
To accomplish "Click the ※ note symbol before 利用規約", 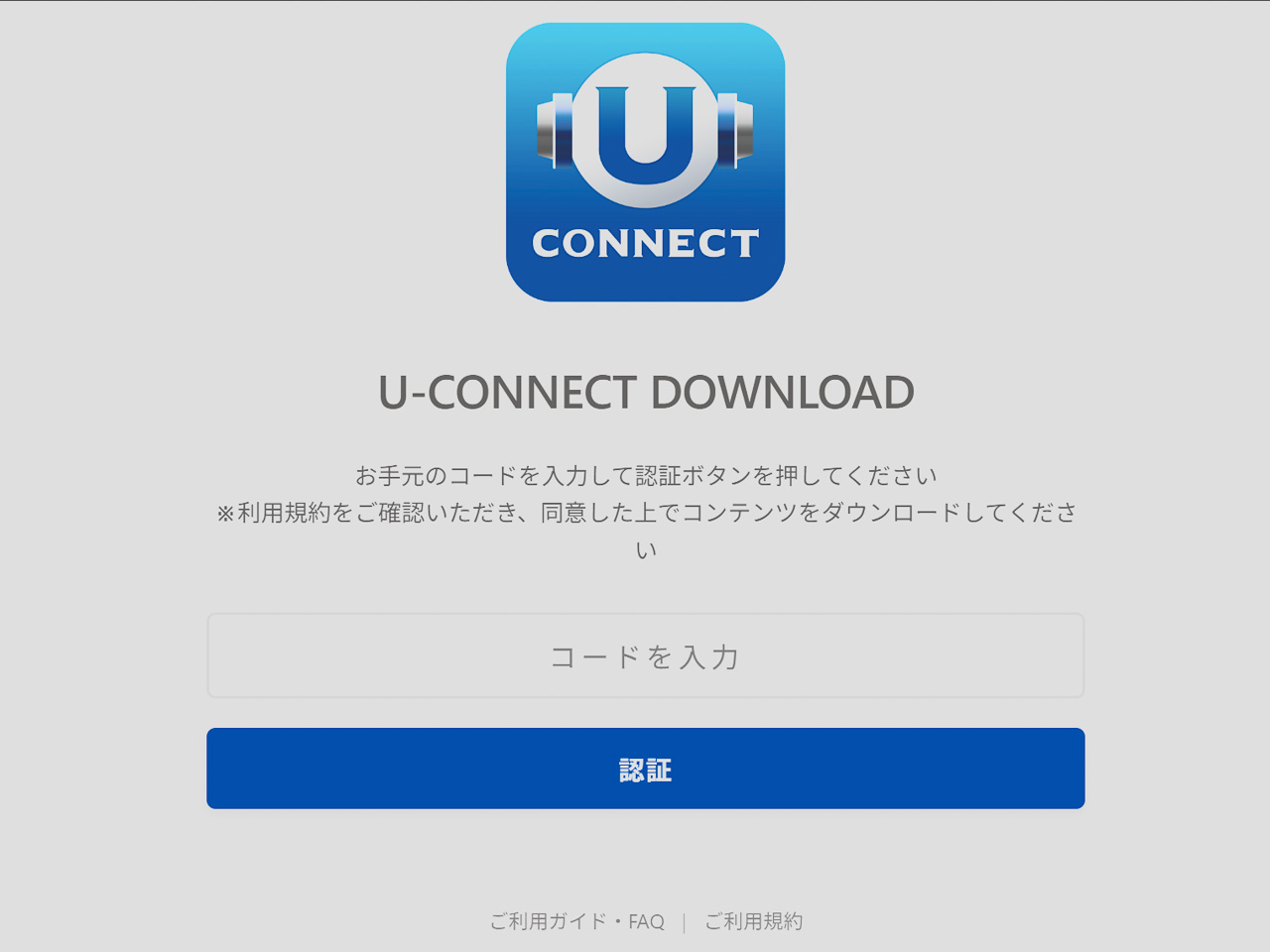I will (225, 514).
